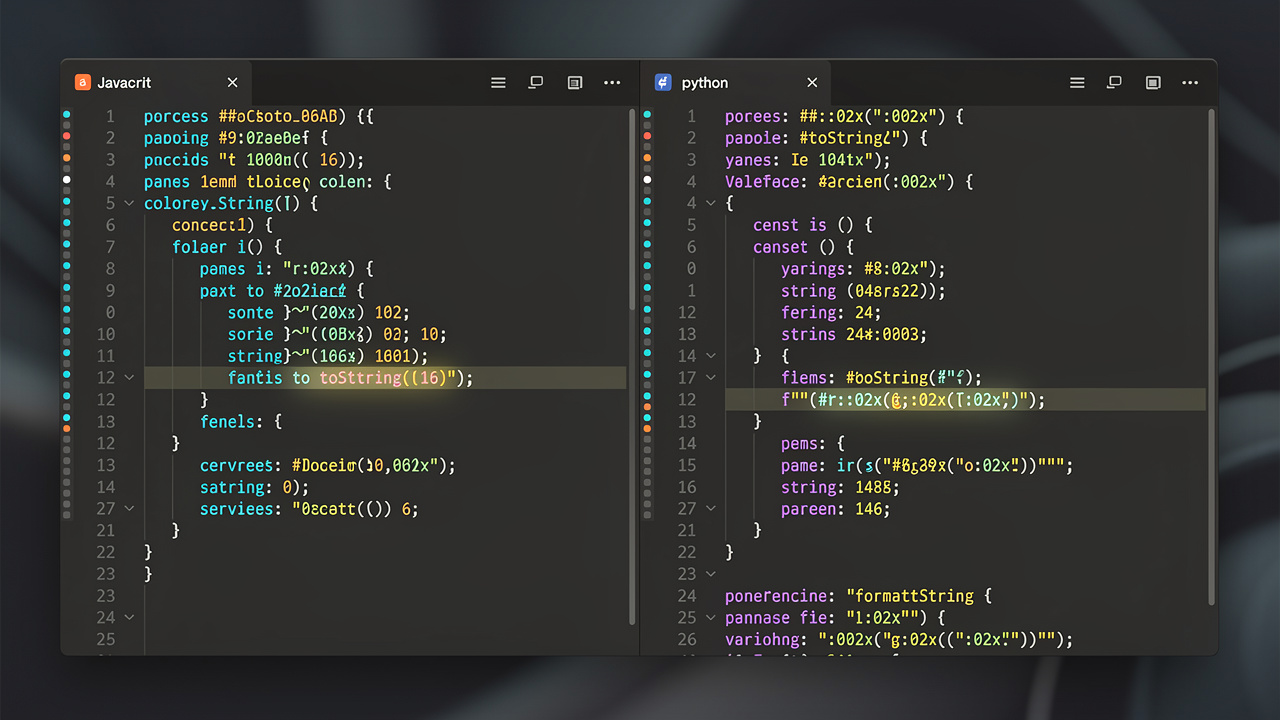
Task: Click the panel layout icon in the Javacrit pane
Action: (575, 83)
